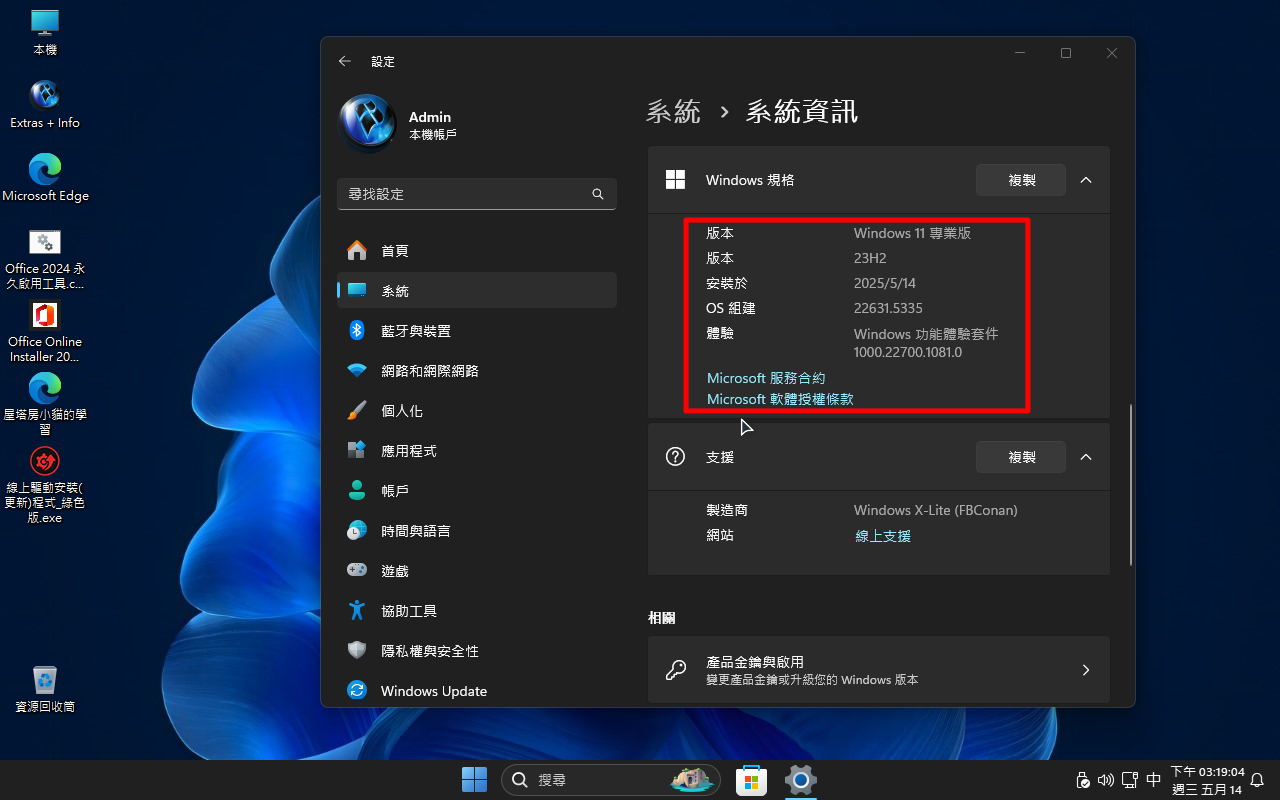1280x800 pixels.
Task: Copy the 支援 details with 複製
Action: (x=1021, y=457)
